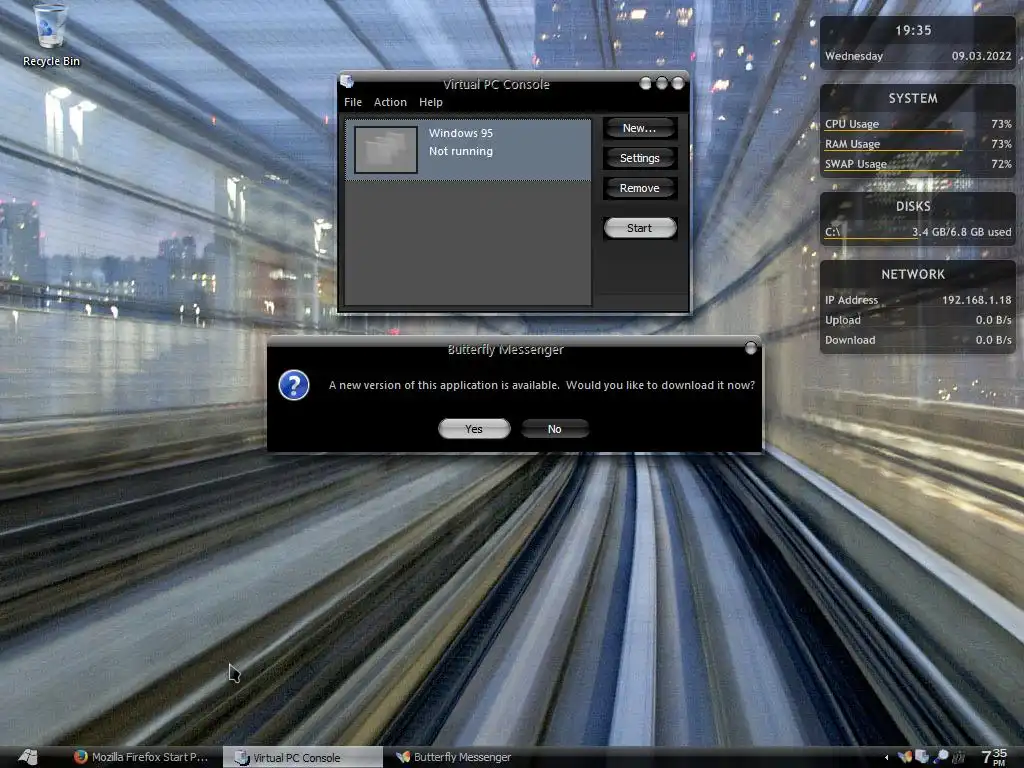Click the magnifier tray icon
The height and width of the screenshot is (768, 1024).
(x=941, y=757)
